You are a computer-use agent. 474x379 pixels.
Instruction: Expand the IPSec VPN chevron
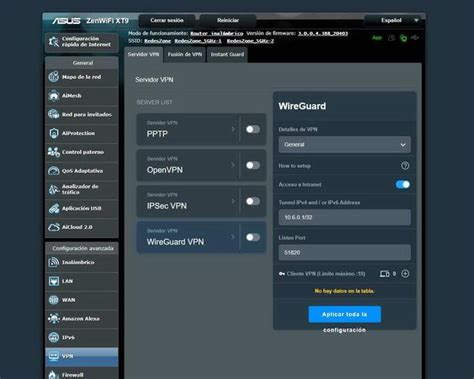(x=233, y=201)
